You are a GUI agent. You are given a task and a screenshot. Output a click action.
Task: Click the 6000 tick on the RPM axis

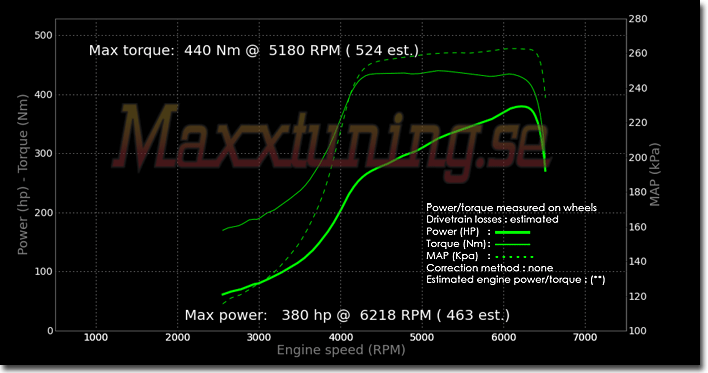(x=503, y=337)
